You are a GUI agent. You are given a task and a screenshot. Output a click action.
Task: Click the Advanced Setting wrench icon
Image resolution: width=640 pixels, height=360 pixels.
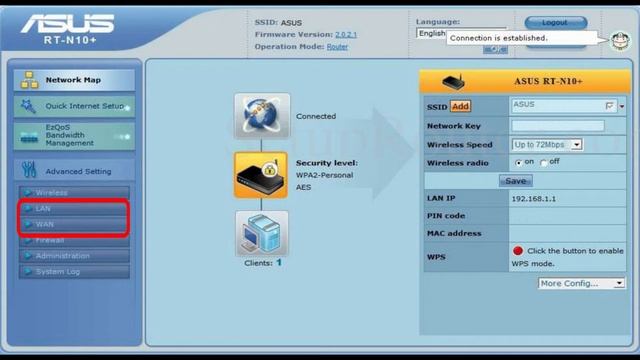29,170
